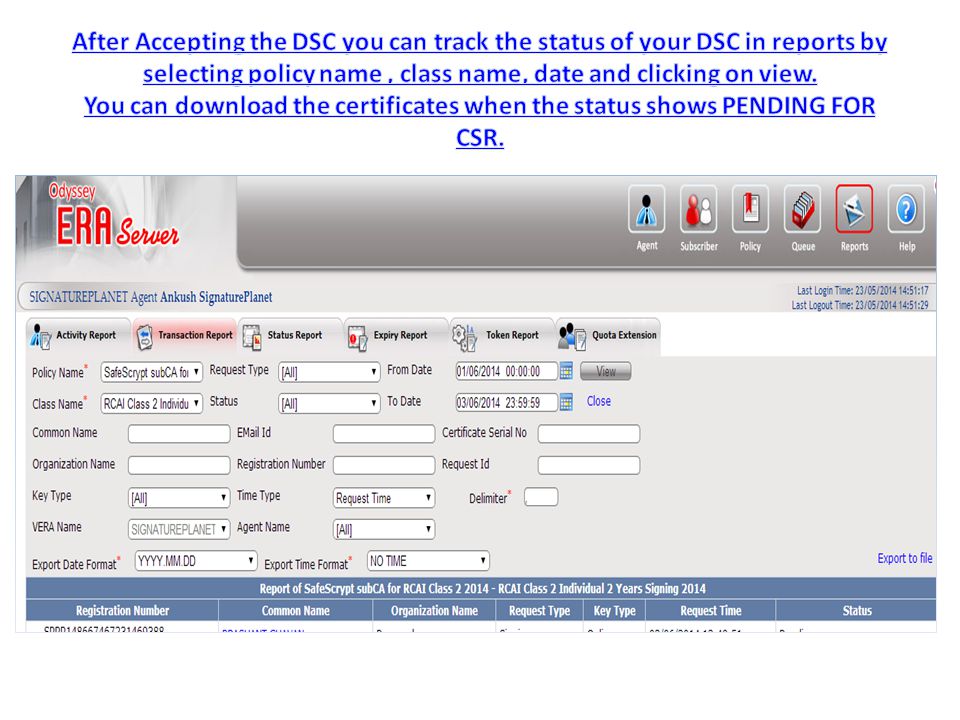
Task: Switch to Token Report tab
Action: (502, 336)
